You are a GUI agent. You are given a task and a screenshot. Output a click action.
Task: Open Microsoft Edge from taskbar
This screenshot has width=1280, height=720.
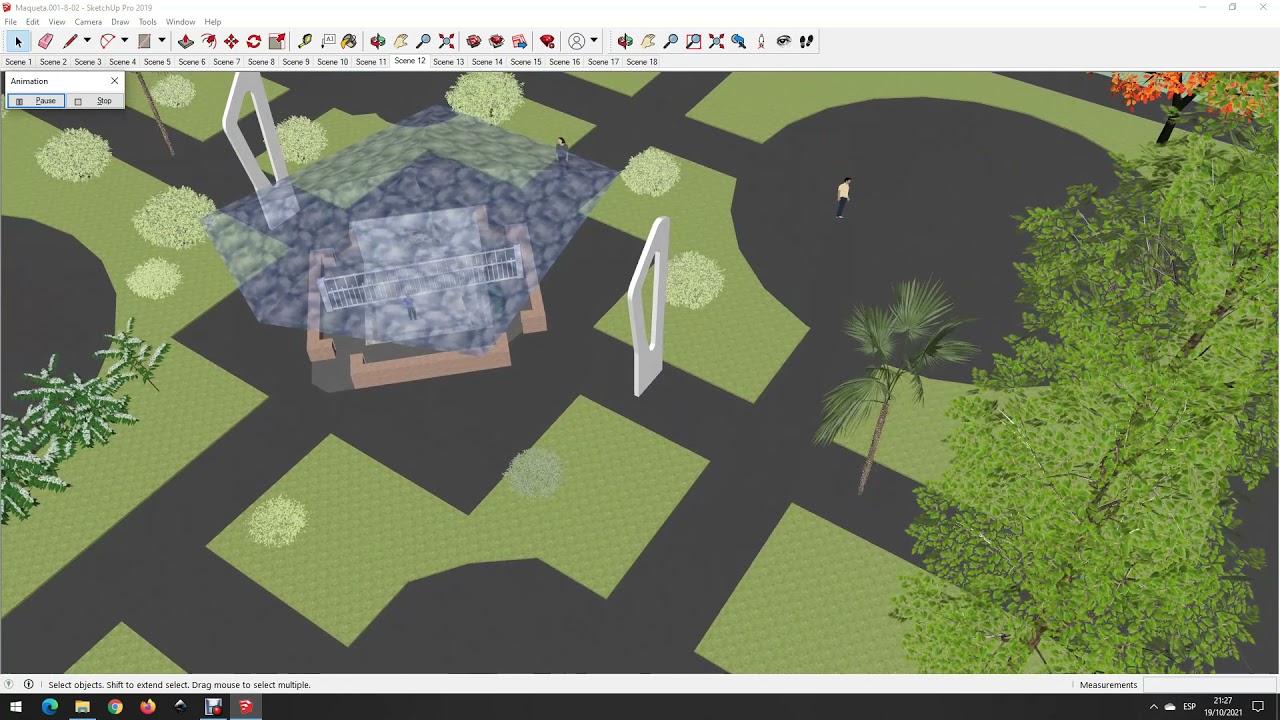50,707
